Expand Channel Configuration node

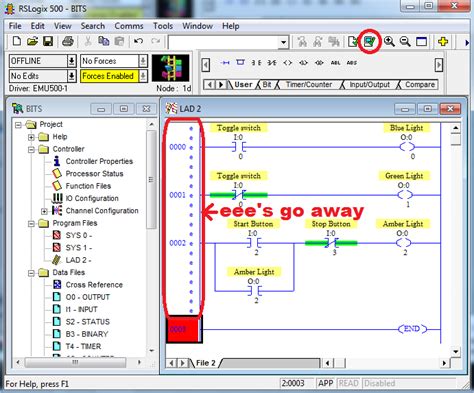pyautogui.click(x=44, y=211)
